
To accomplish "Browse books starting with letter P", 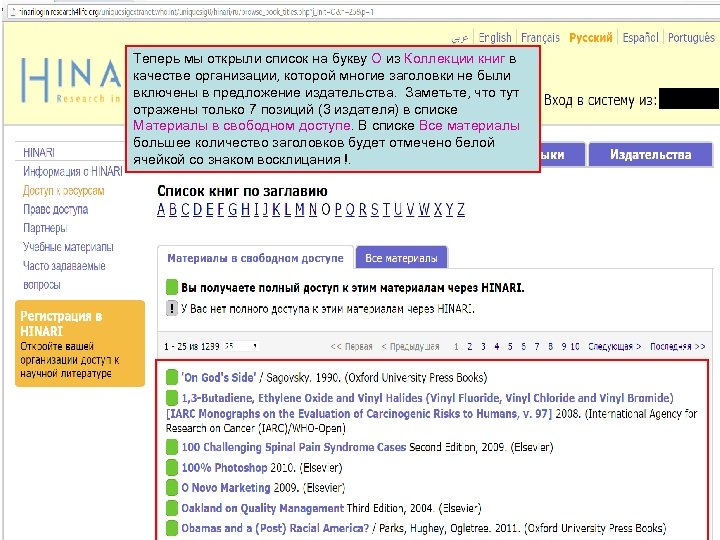I will [338, 209].
